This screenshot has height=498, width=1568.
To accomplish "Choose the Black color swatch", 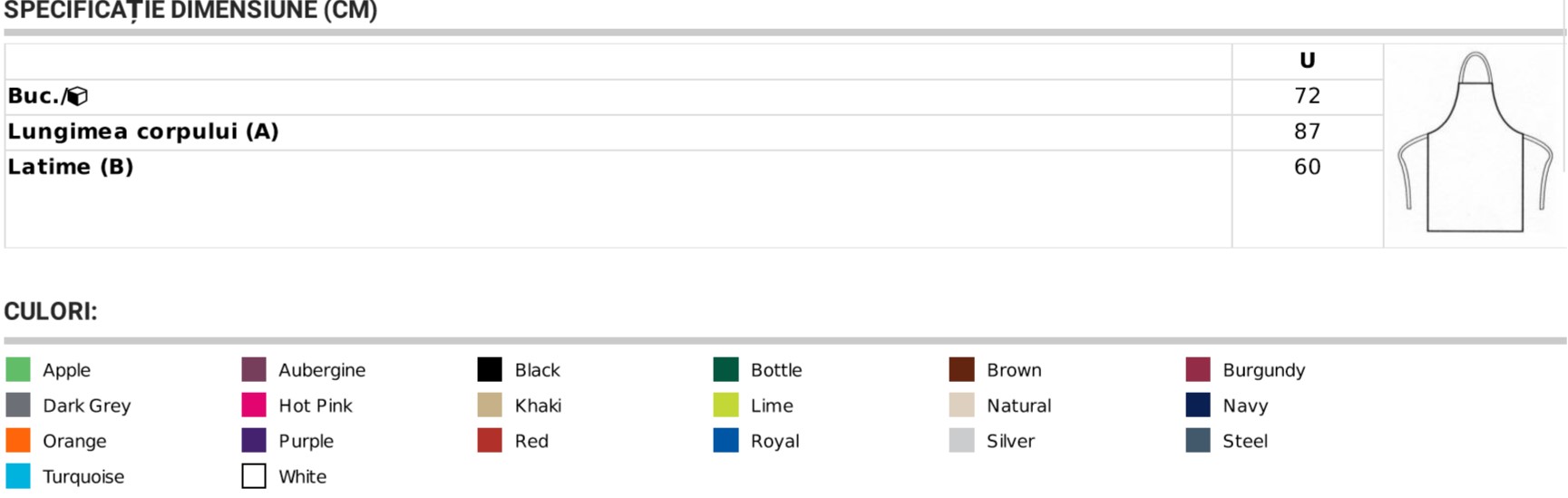I will (x=490, y=370).
